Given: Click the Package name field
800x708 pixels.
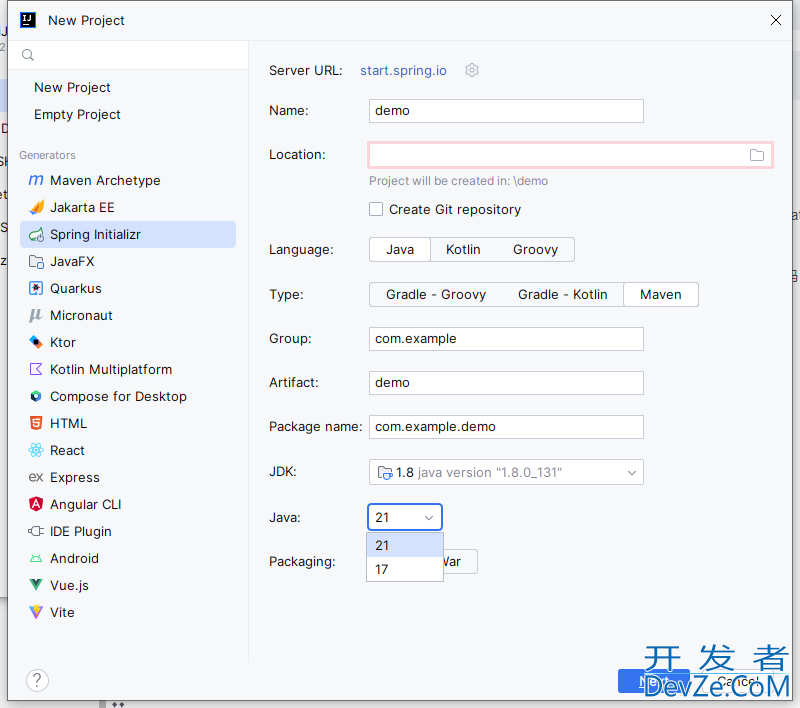Looking at the screenshot, I should 506,426.
